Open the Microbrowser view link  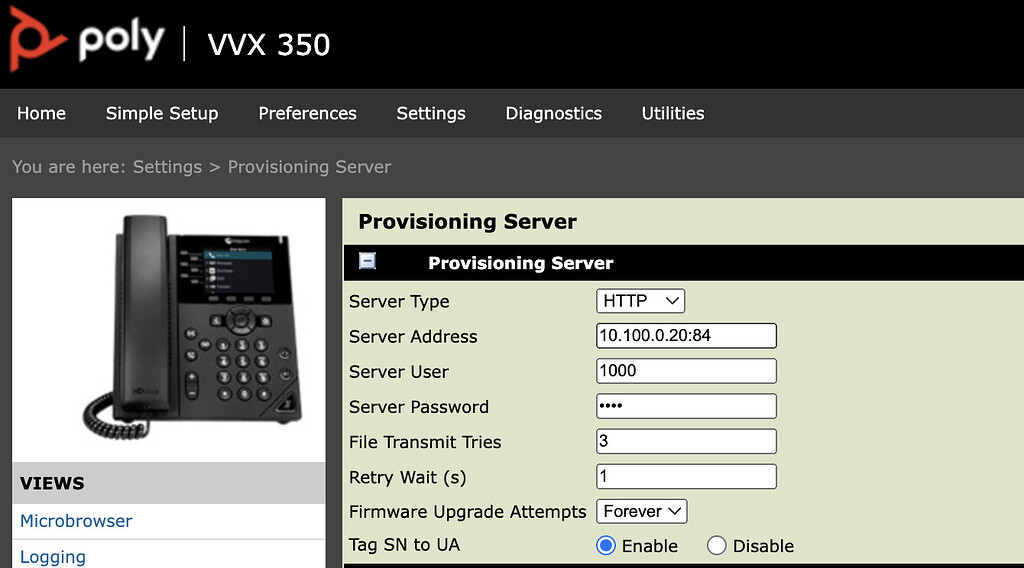click(x=76, y=521)
